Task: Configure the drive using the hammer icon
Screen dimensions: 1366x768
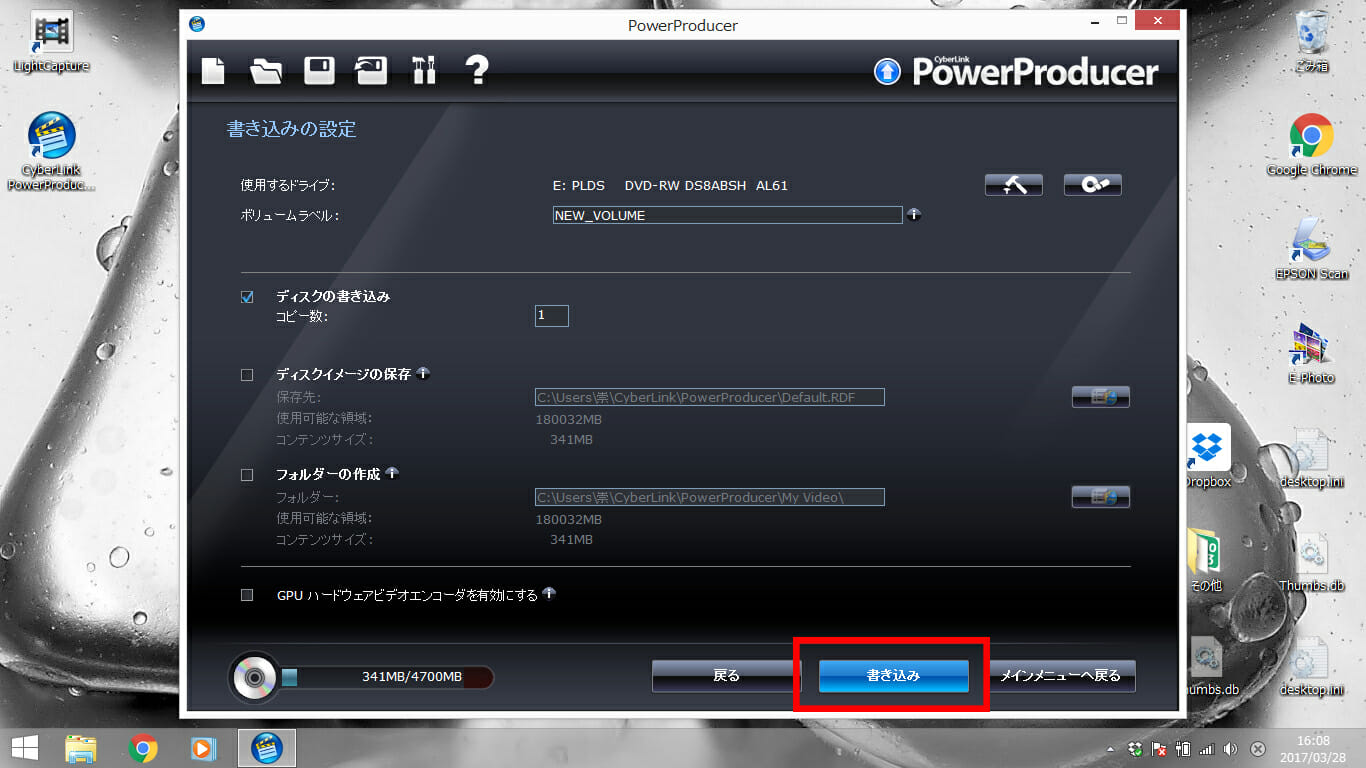Action: 1013,184
